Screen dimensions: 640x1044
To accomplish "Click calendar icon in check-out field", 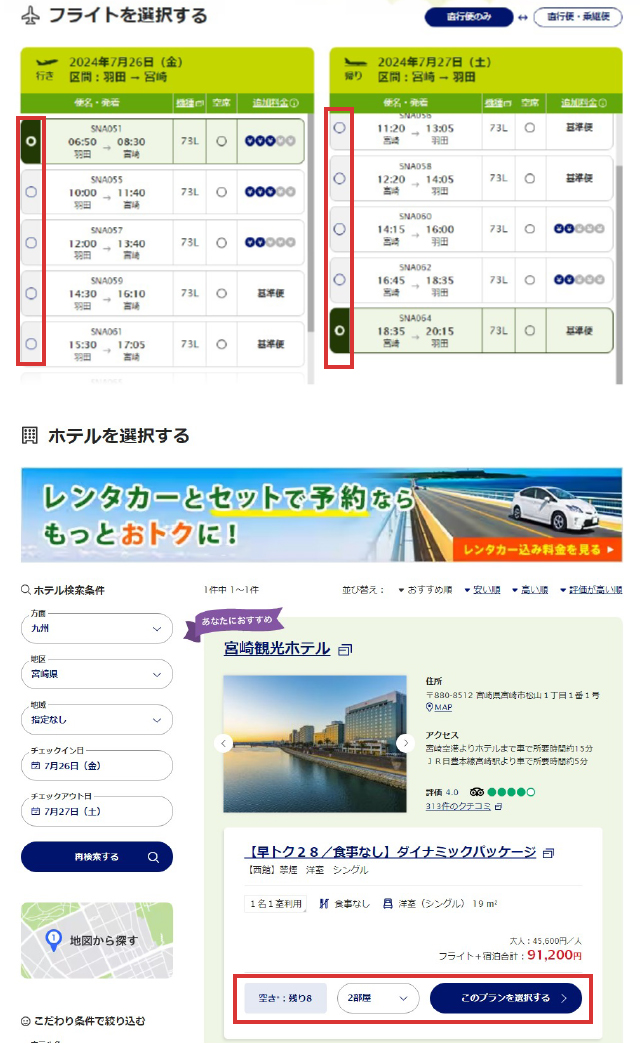I will click(x=35, y=812).
